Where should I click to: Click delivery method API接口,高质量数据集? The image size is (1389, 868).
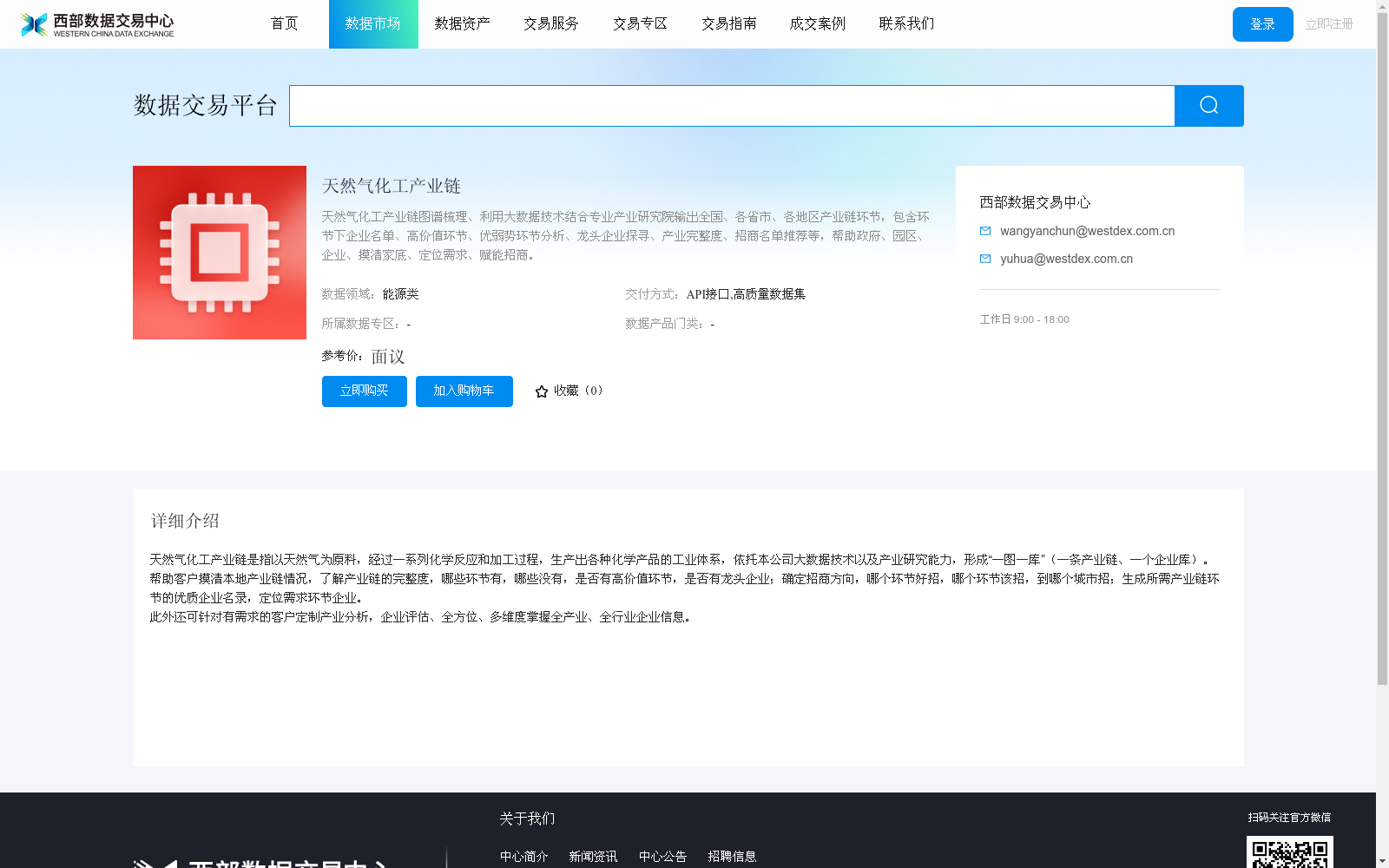coord(746,294)
